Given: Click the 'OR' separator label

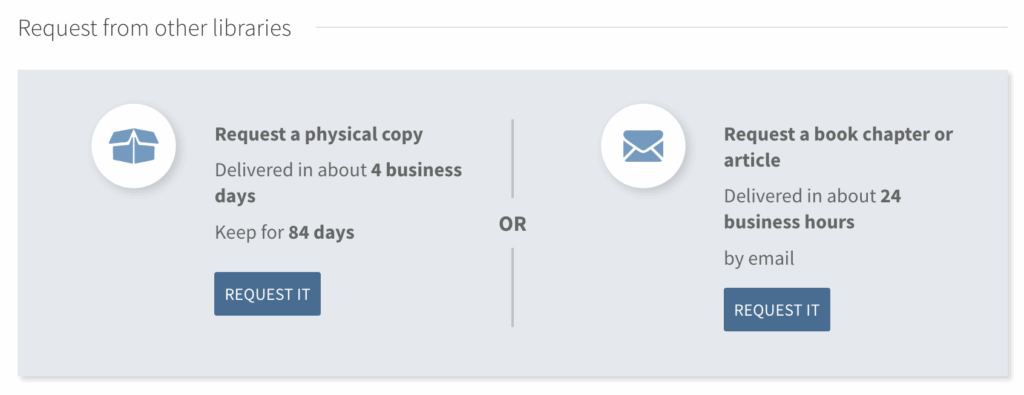Looking at the screenshot, I should [x=513, y=225].
